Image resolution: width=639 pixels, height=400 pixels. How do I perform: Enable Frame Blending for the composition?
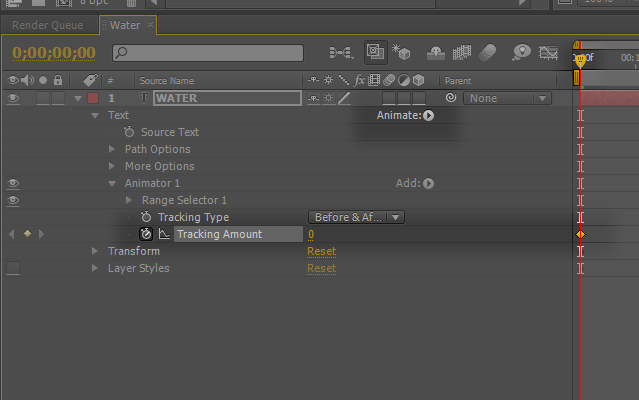pos(462,52)
